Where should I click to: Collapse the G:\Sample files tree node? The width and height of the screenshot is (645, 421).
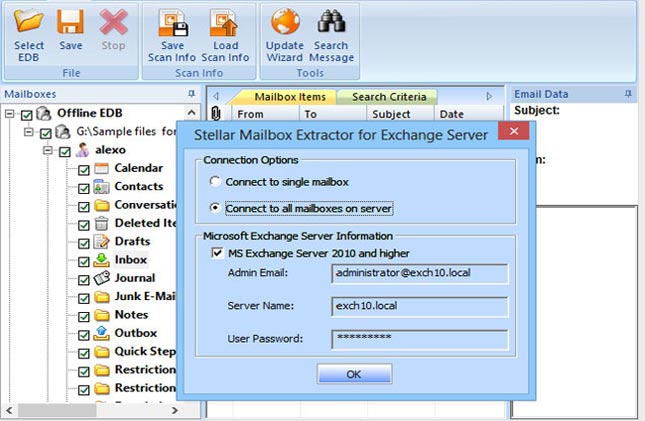(x=28, y=132)
